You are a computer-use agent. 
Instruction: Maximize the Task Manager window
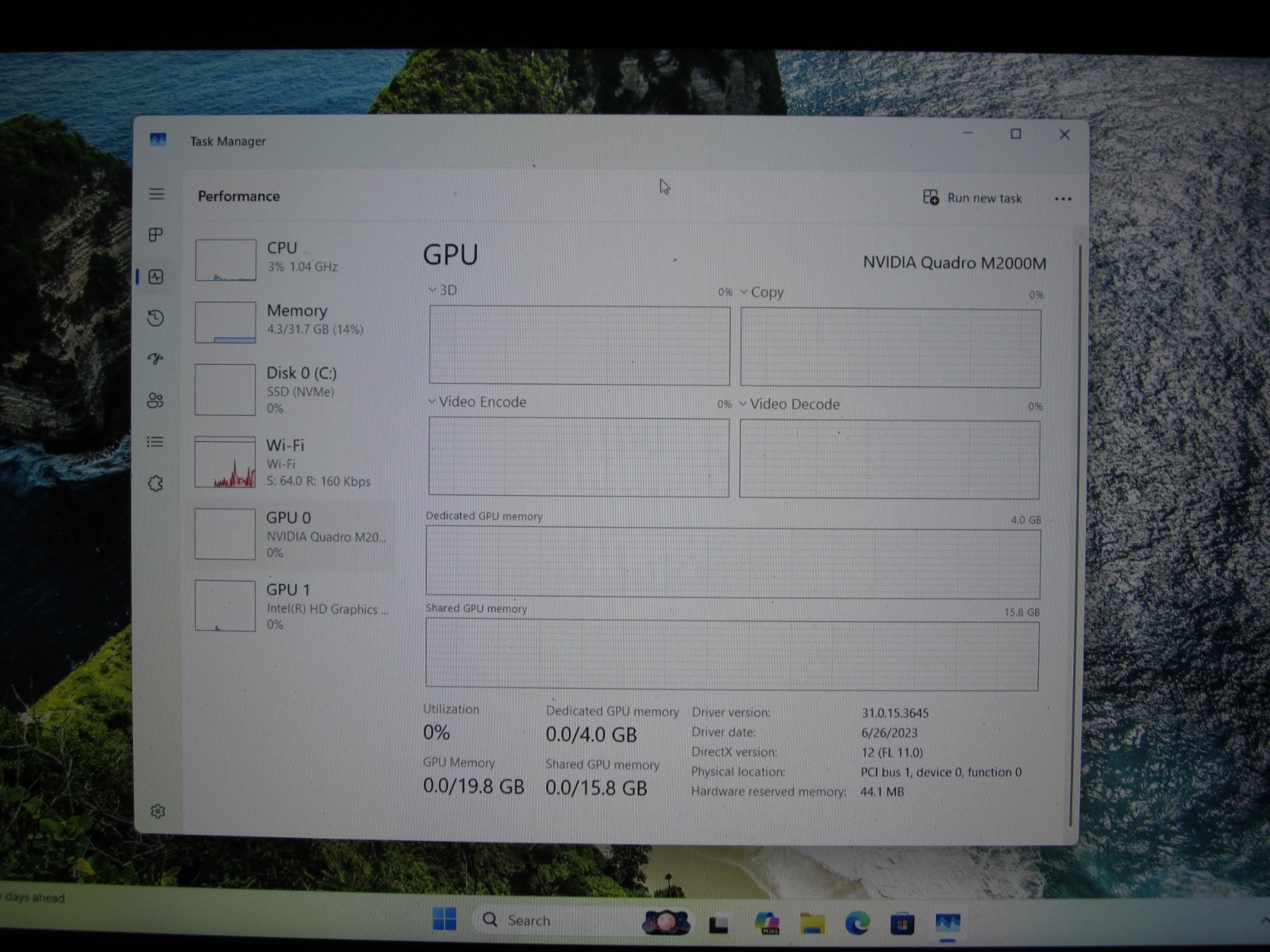pos(1015,134)
